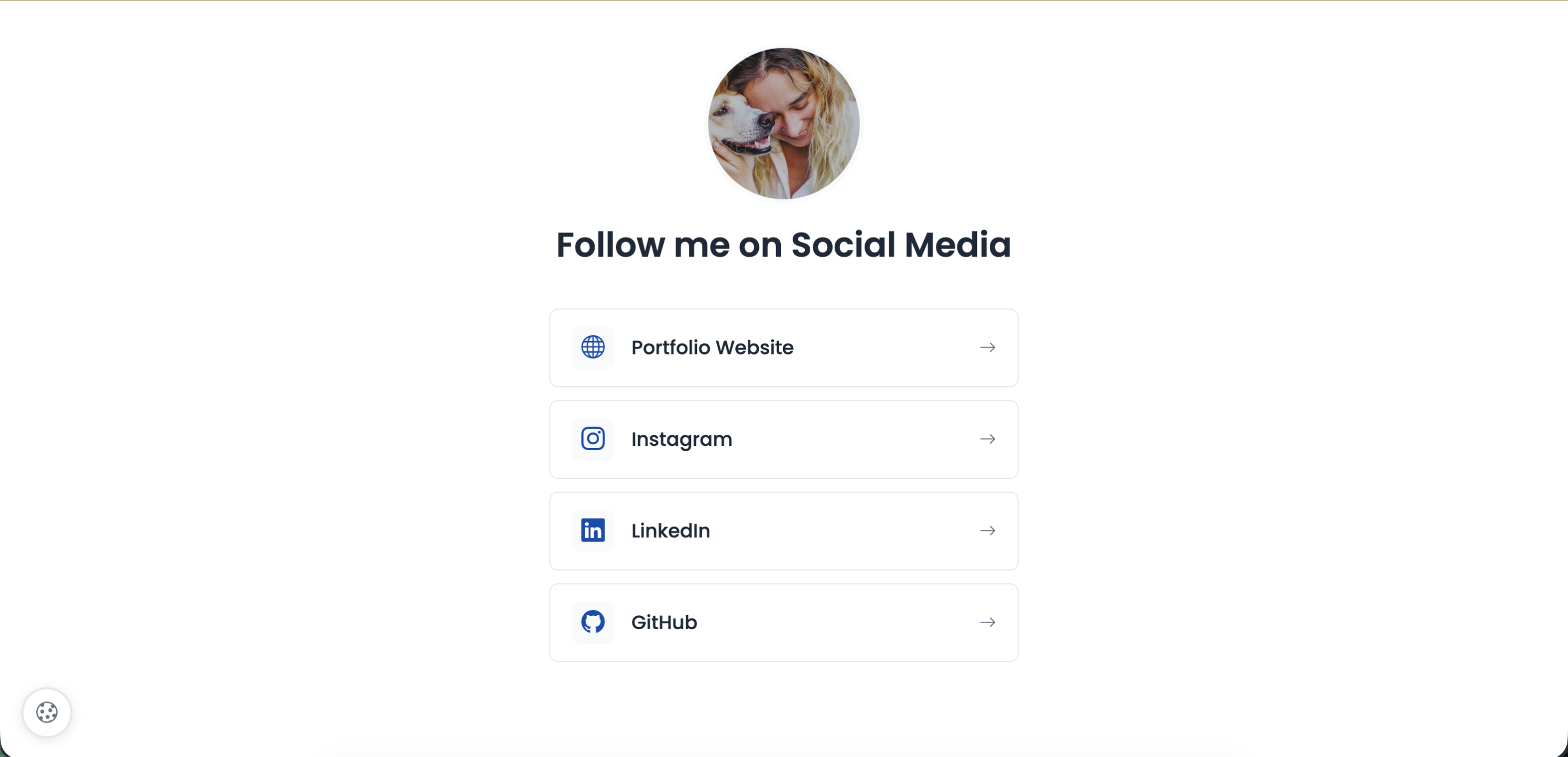Open the GitHub profile link
The image size is (1568, 757).
coord(664,622)
